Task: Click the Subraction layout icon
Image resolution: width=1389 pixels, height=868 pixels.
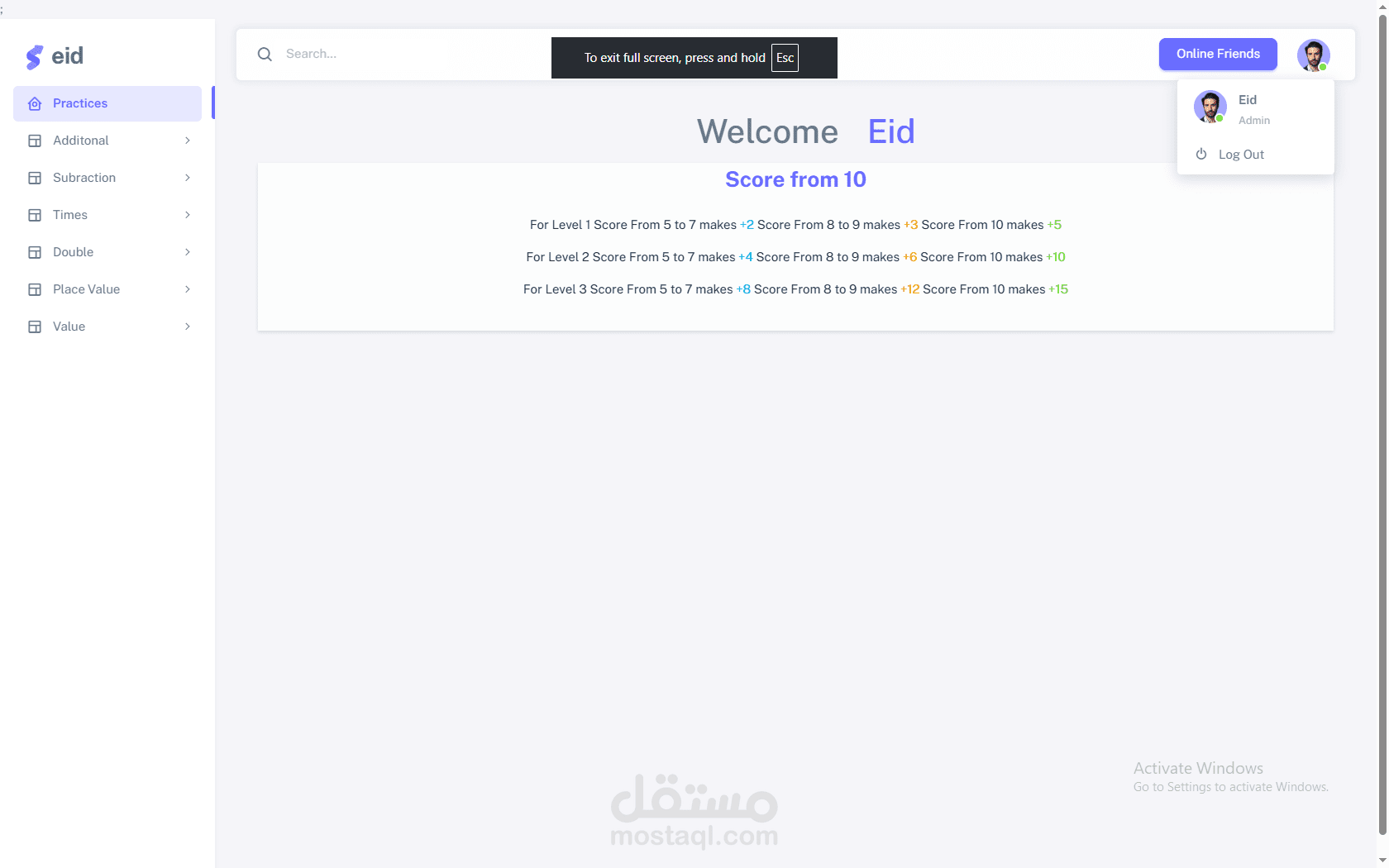Action: click(x=35, y=178)
